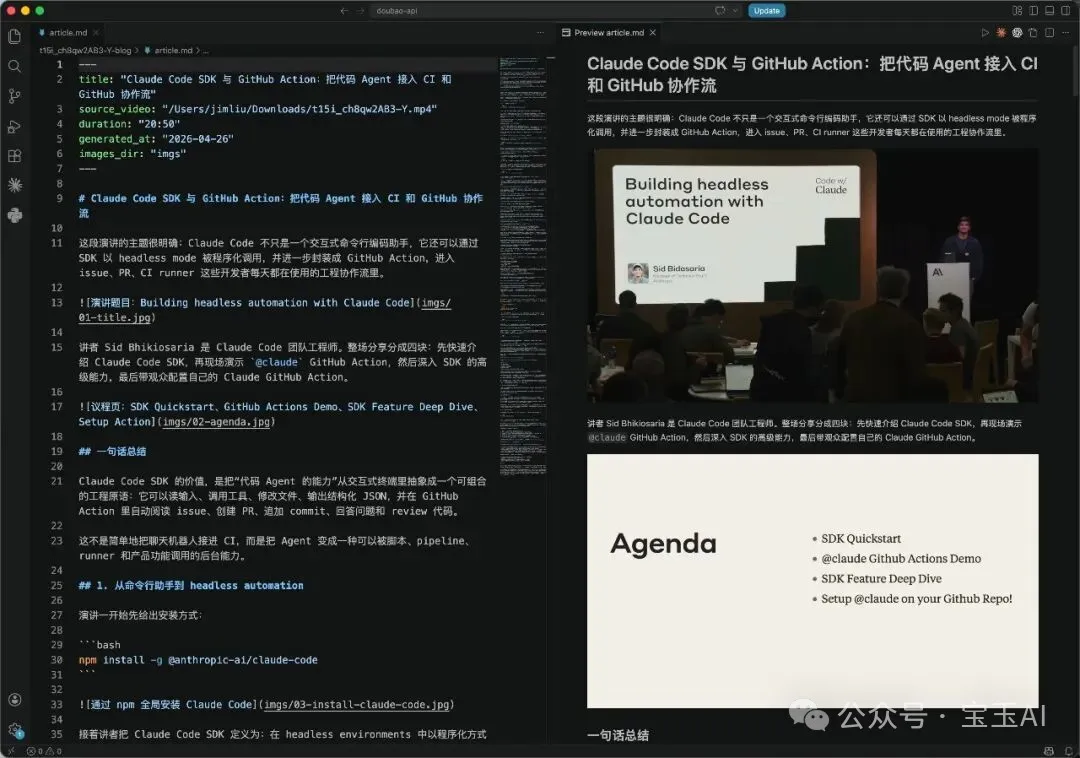Screen dimensions: 1080x758
Task: Toggle the primary sidebar visibility
Action: click(x=1033, y=10)
